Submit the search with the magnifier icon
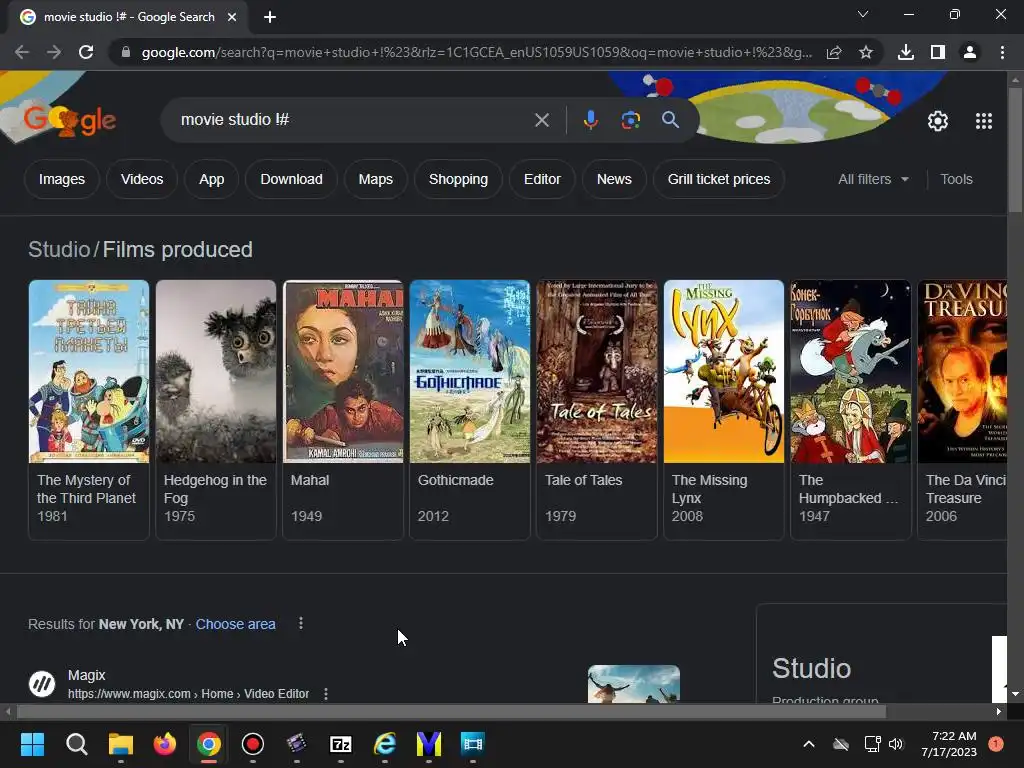1024x768 pixels. click(670, 120)
